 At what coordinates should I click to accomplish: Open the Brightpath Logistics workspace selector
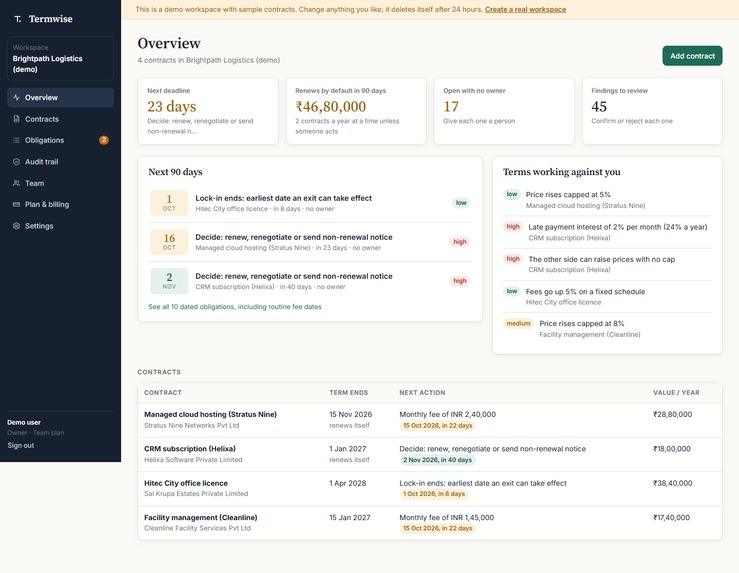[60, 58]
